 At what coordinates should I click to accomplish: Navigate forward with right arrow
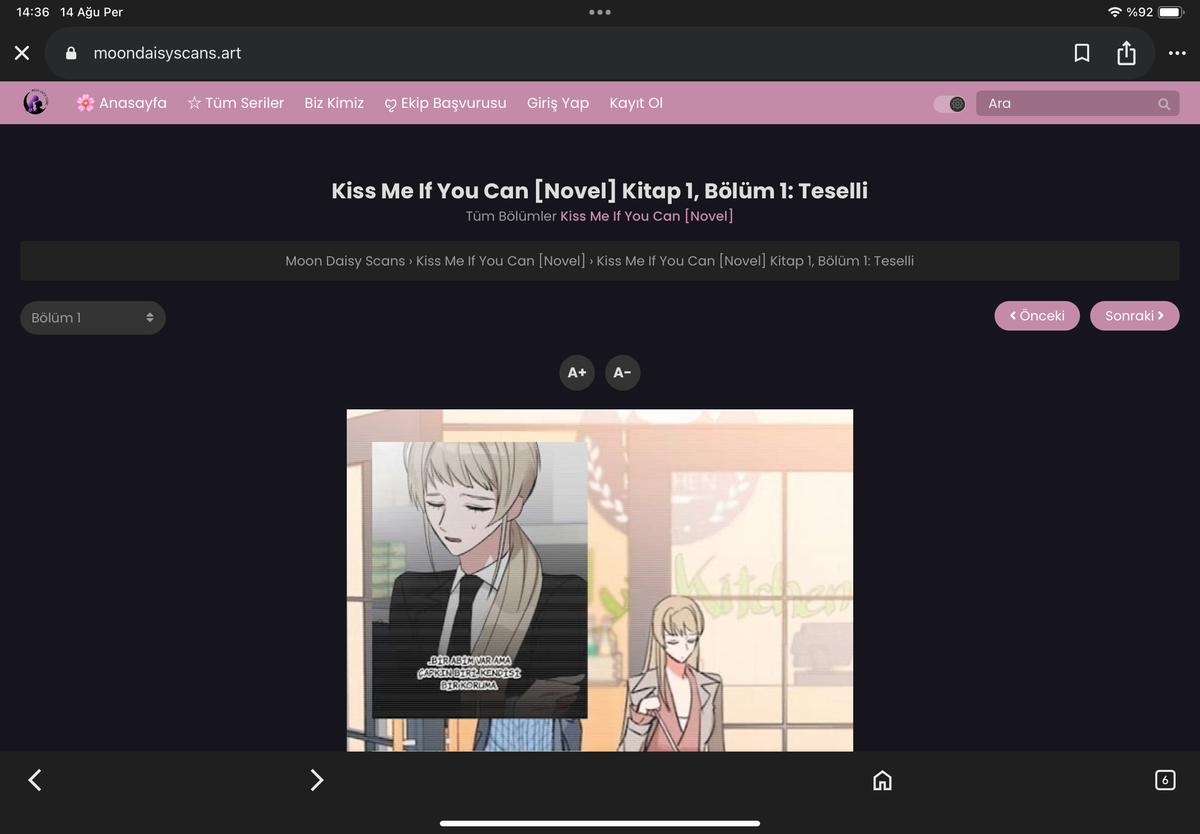pyautogui.click(x=317, y=780)
